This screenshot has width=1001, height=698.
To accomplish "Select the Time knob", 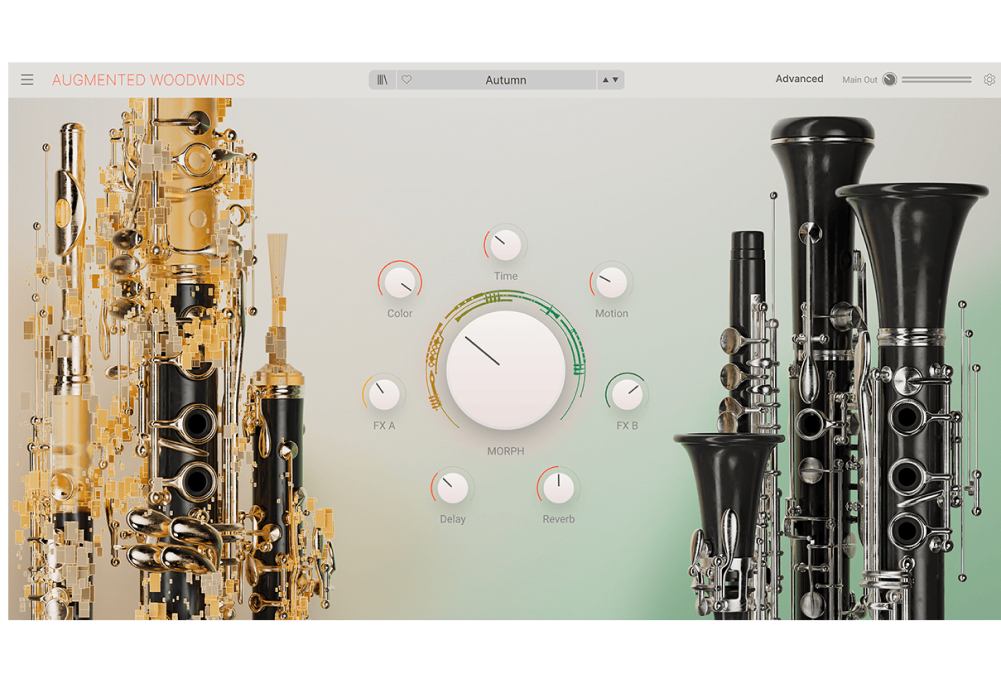I will point(504,243).
